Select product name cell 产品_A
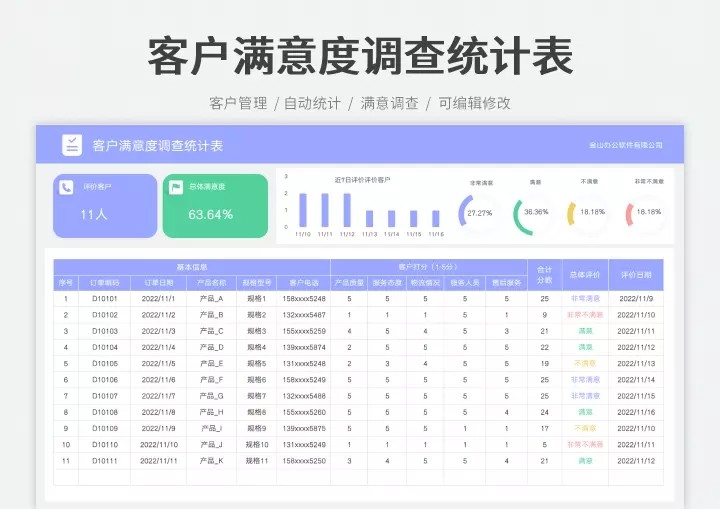Viewport: 720px width, 509px height. [211, 299]
